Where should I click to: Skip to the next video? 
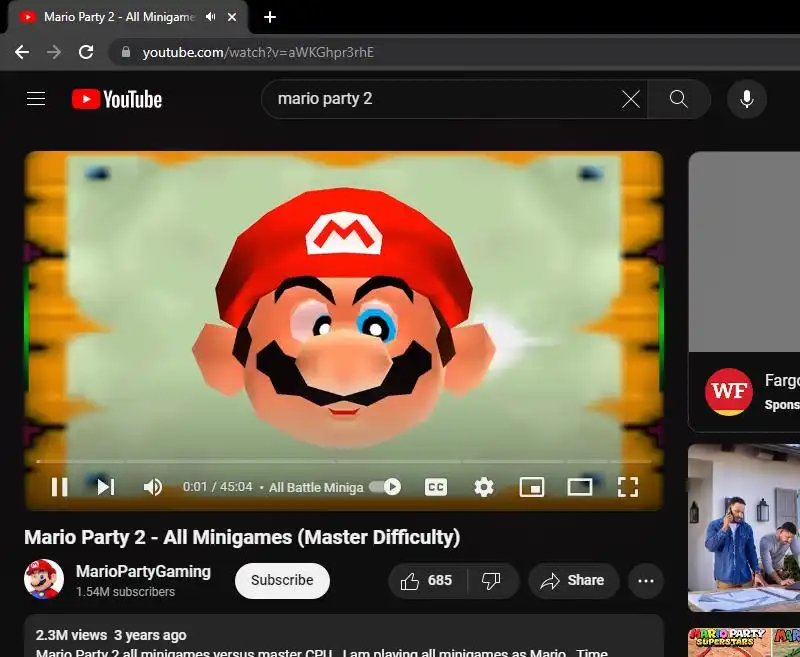(x=106, y=487)
